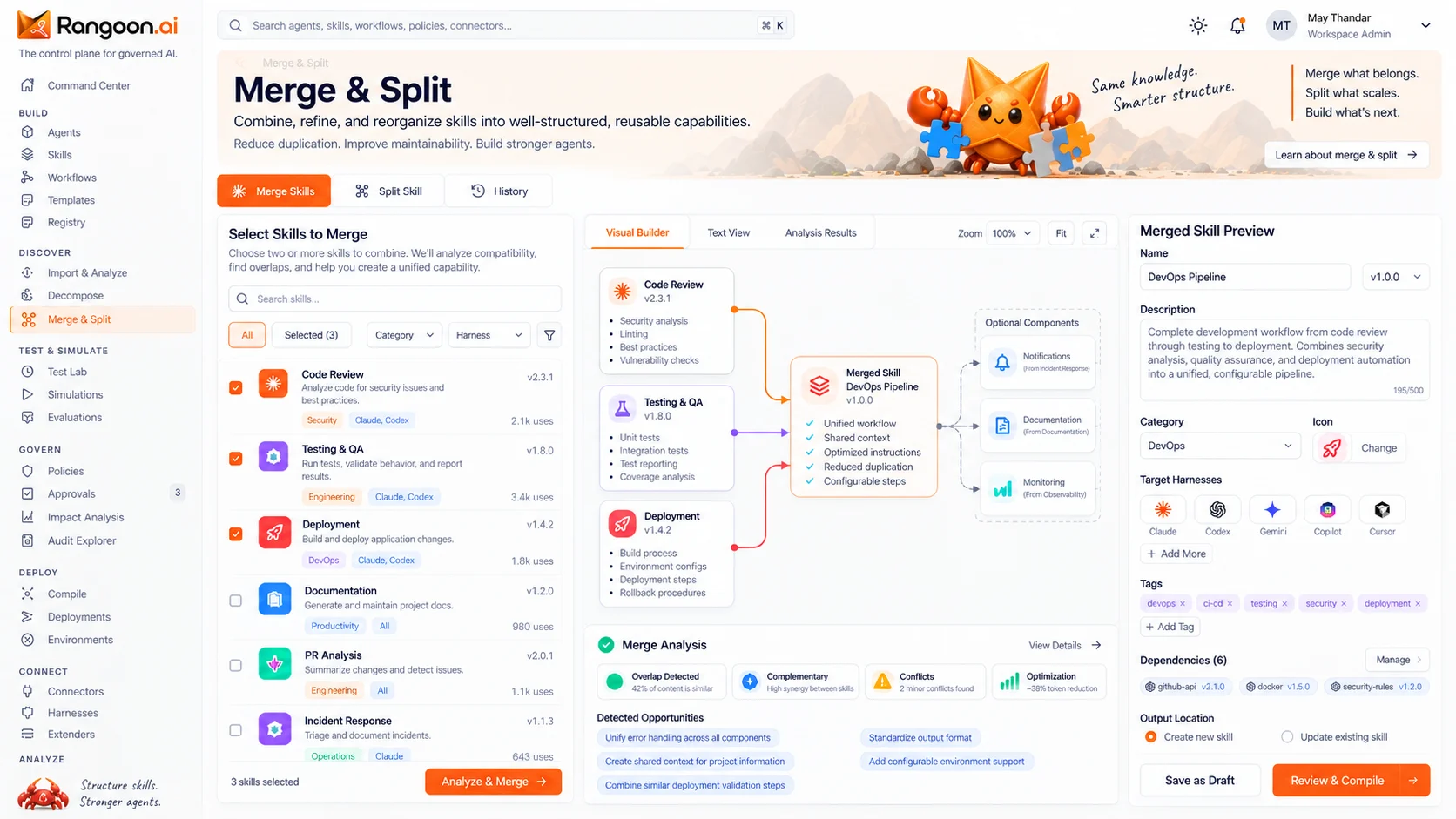Viewport: 1456px width, 819px height.
Task: Click Review & Compile button
Action: click(1351, 781)
